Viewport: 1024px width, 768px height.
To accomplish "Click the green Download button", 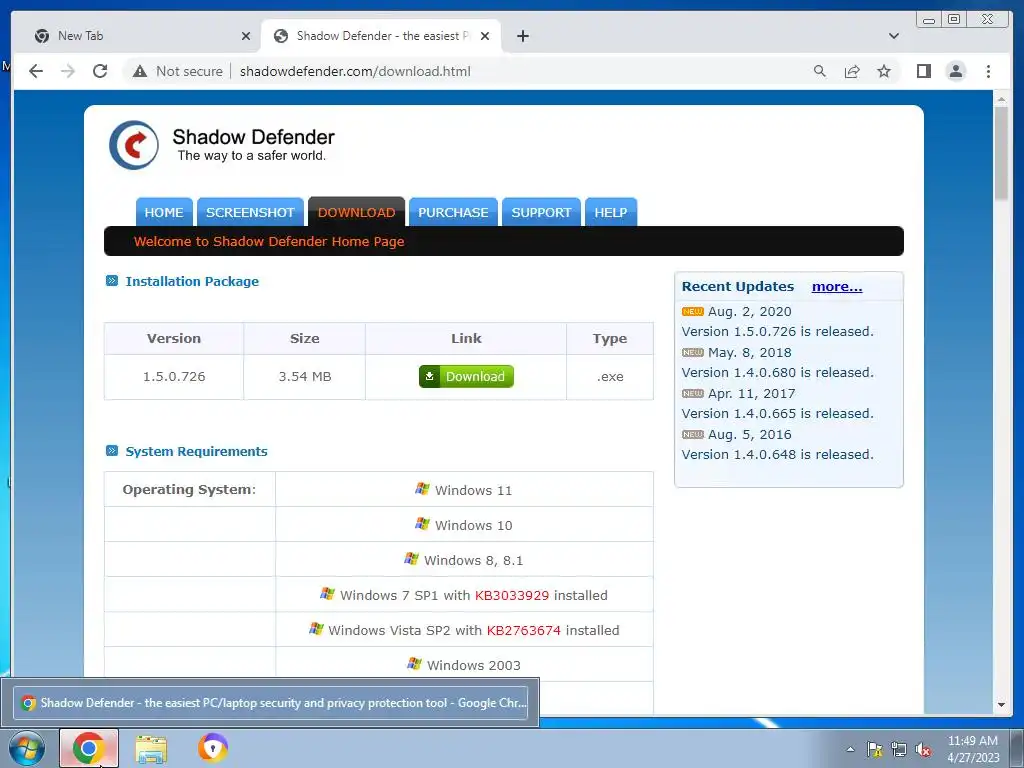I will click(466, 376).
